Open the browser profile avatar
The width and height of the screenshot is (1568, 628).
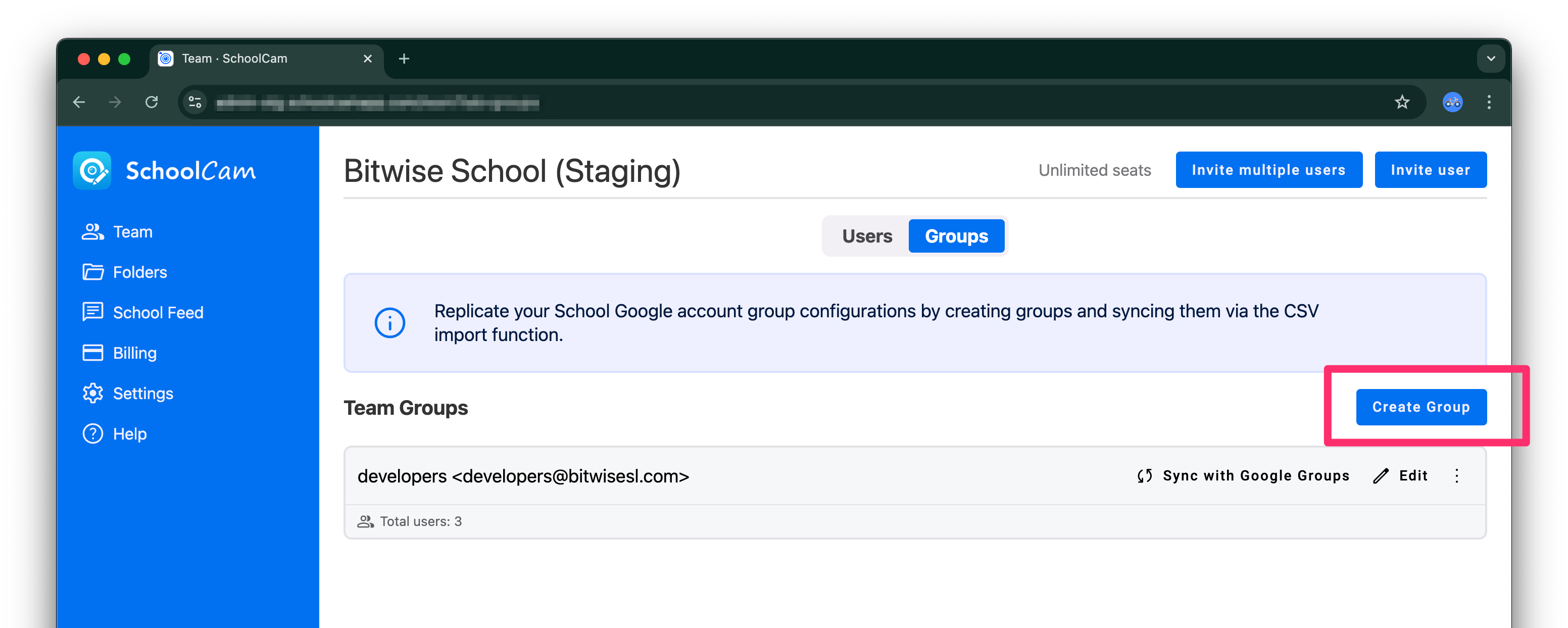click(x=1452, y=102)
